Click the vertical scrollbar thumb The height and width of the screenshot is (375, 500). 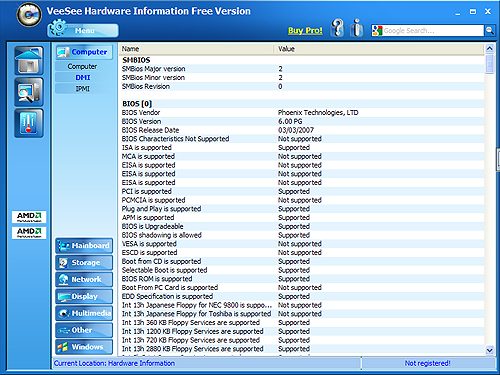(x=489, y=64)
